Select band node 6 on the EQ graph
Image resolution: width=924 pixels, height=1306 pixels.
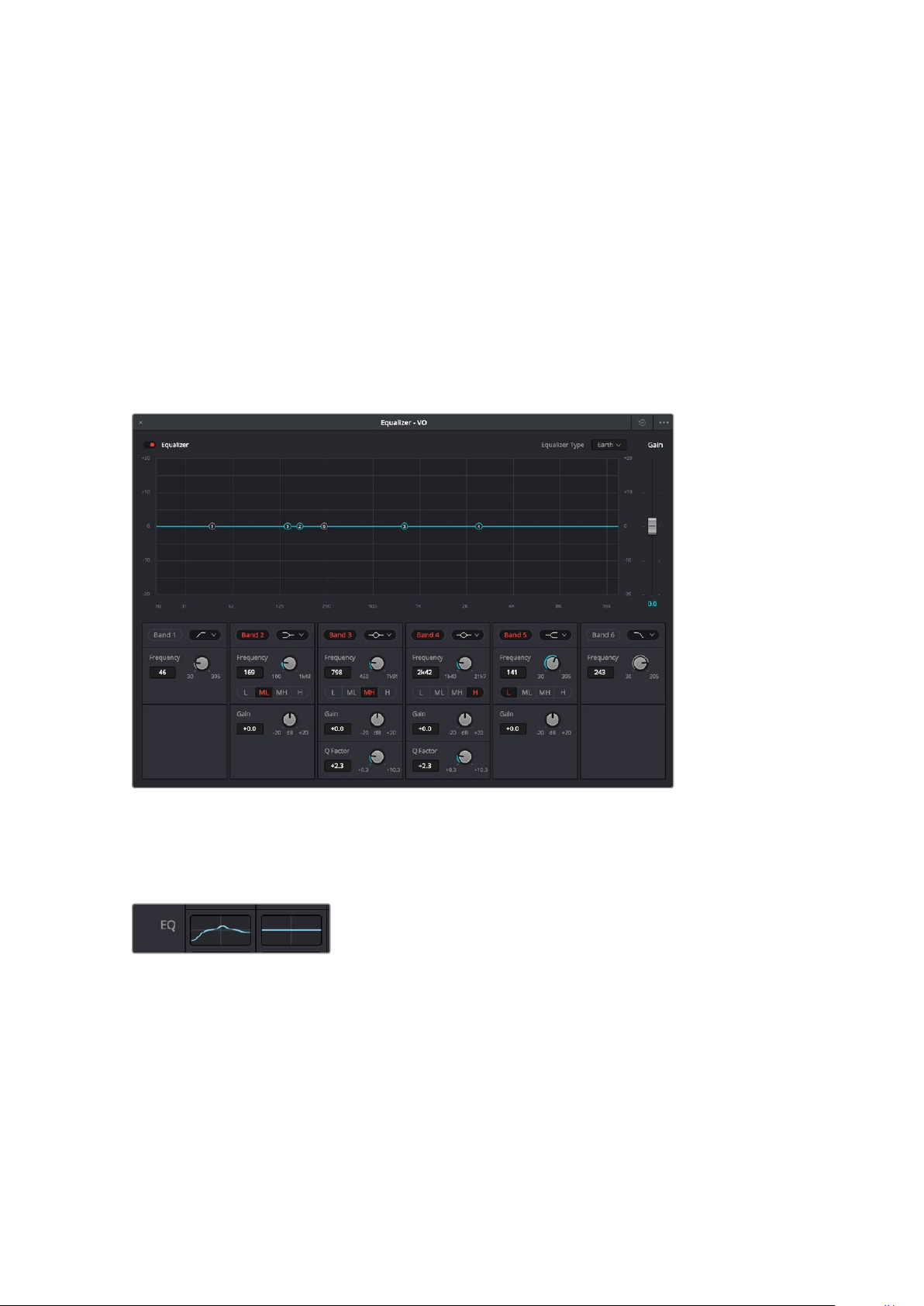click(324, 526)
